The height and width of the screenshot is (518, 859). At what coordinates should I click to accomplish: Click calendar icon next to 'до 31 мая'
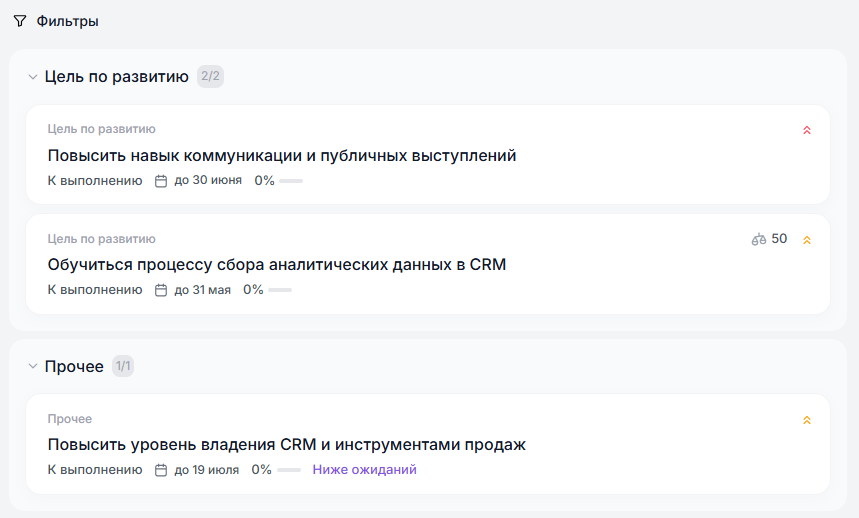point(161,290)
